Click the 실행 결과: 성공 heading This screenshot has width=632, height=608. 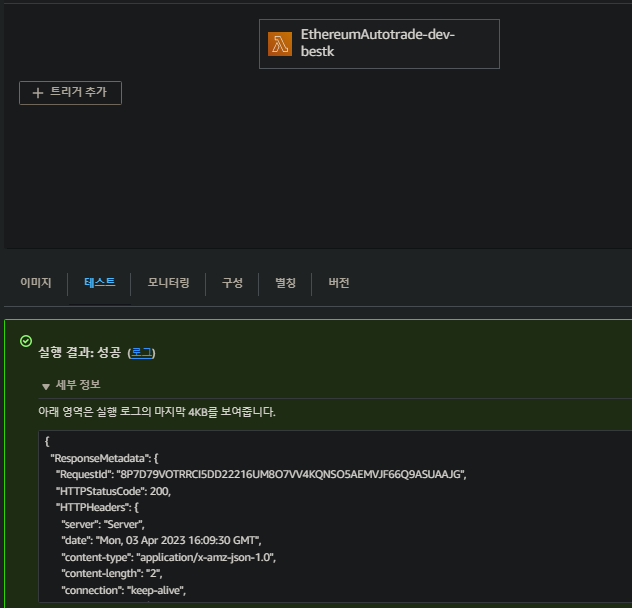coord(79,352)
